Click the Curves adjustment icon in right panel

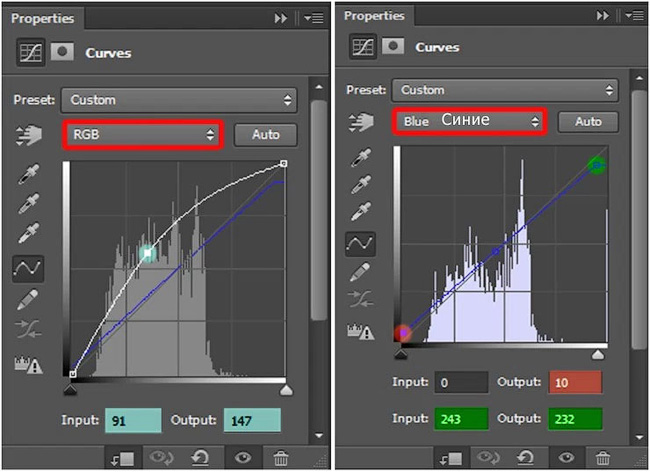[363, 47]
